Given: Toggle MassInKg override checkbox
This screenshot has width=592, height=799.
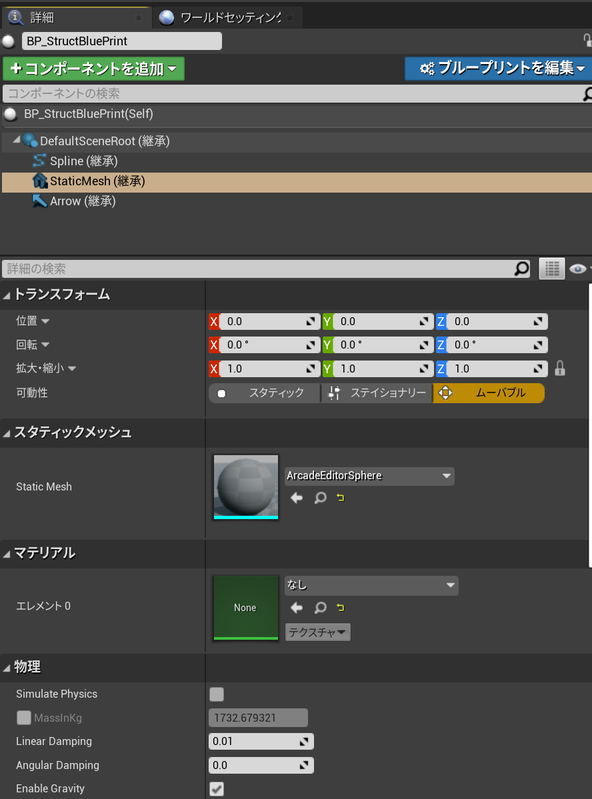Looking at the screenshot, I should pos(23,717).
